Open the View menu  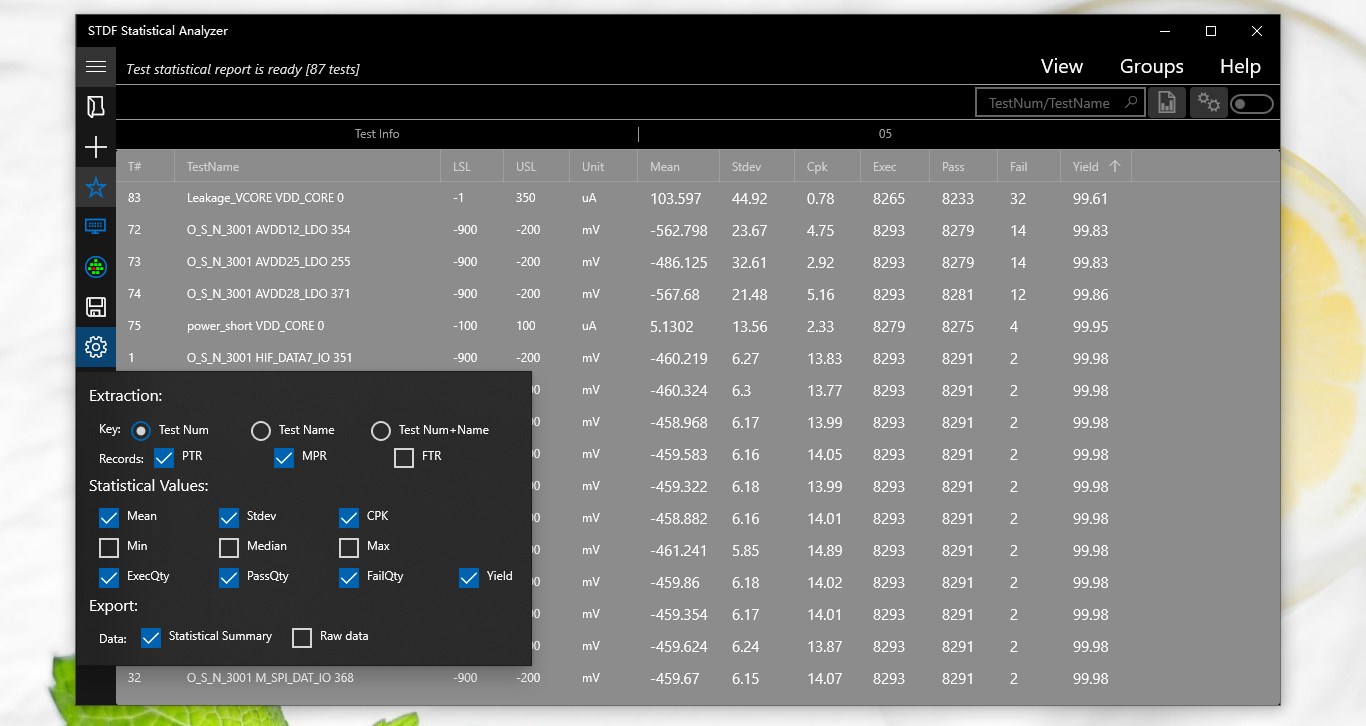[1062, 66]
